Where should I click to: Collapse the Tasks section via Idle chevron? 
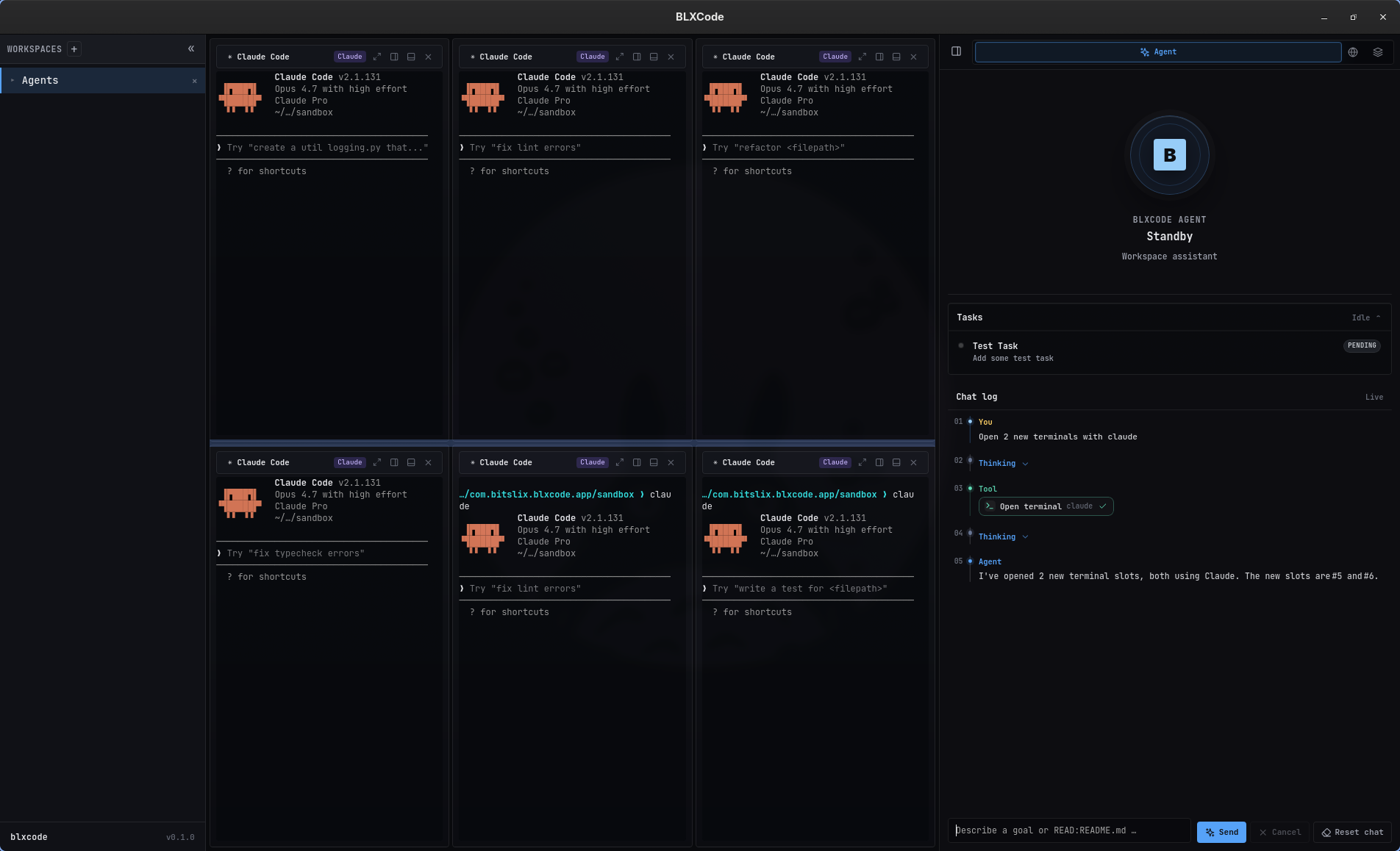(x=1366, y=317)
